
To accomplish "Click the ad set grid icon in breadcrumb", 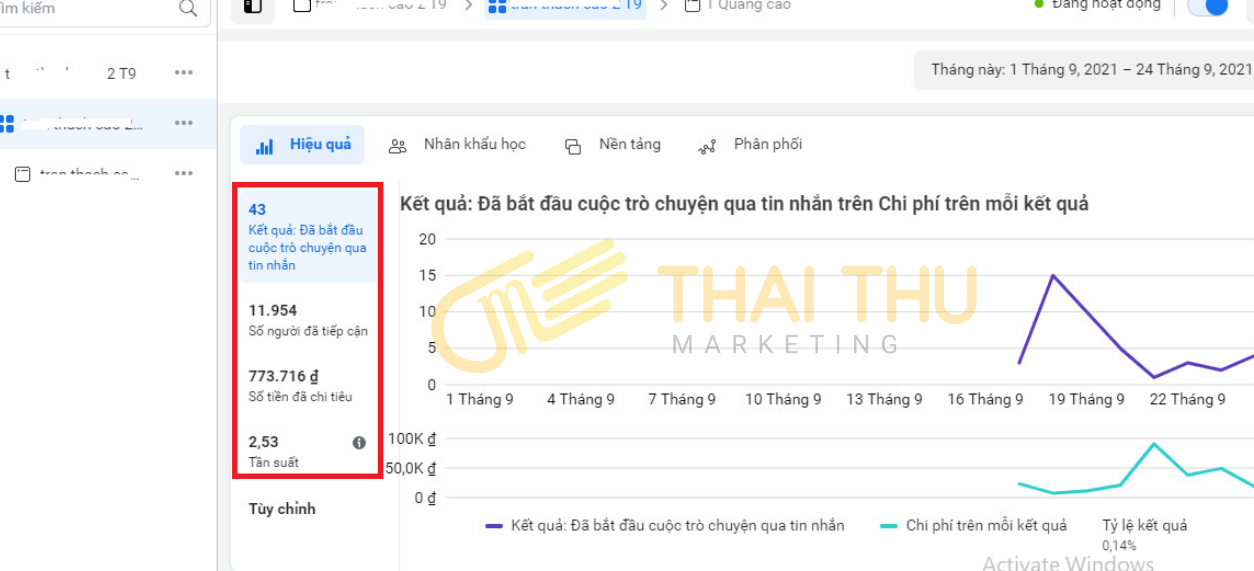I will [496, 7].
